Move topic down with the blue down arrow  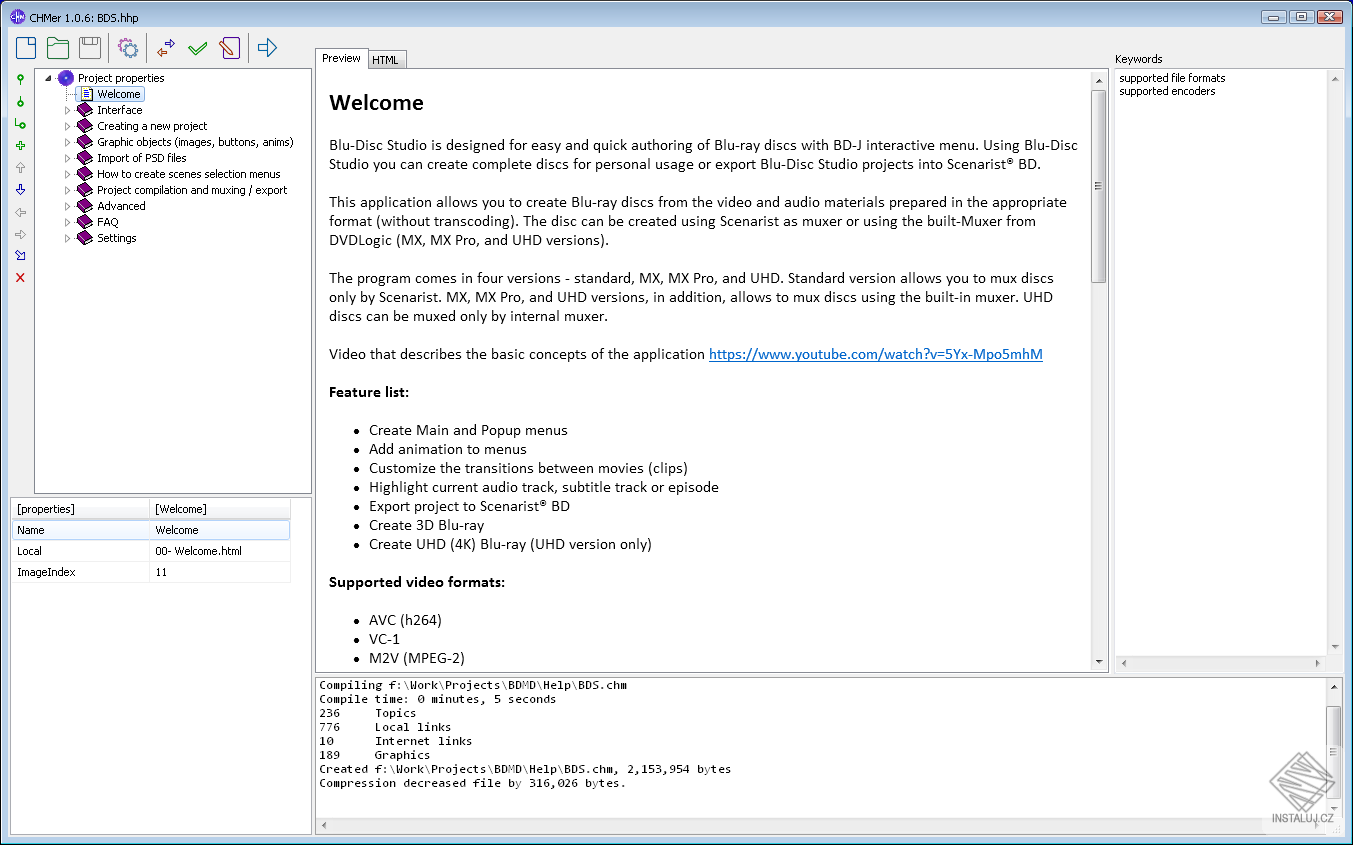pos(20,190)
